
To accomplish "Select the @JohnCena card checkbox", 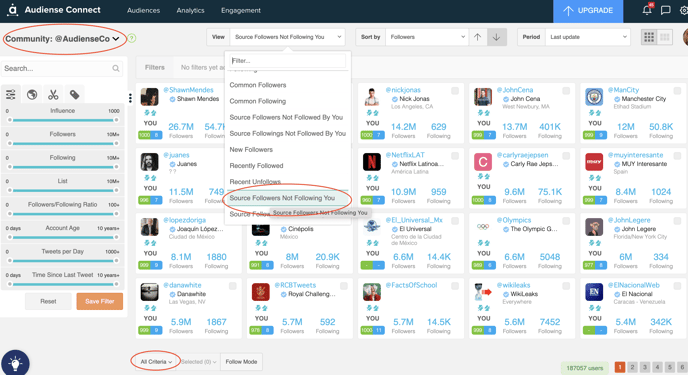I will coord(566,91).
